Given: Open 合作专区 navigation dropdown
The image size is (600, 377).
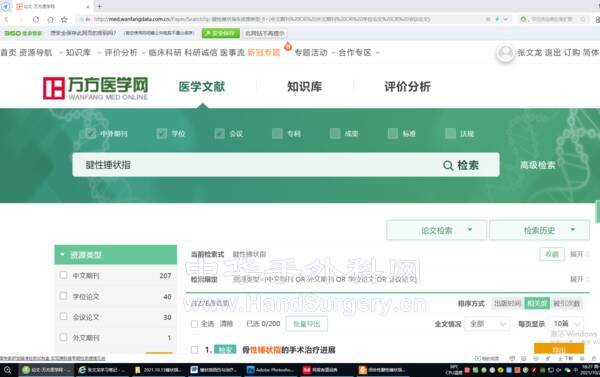Looking at the screenshot, I should [x=355, y=52].
